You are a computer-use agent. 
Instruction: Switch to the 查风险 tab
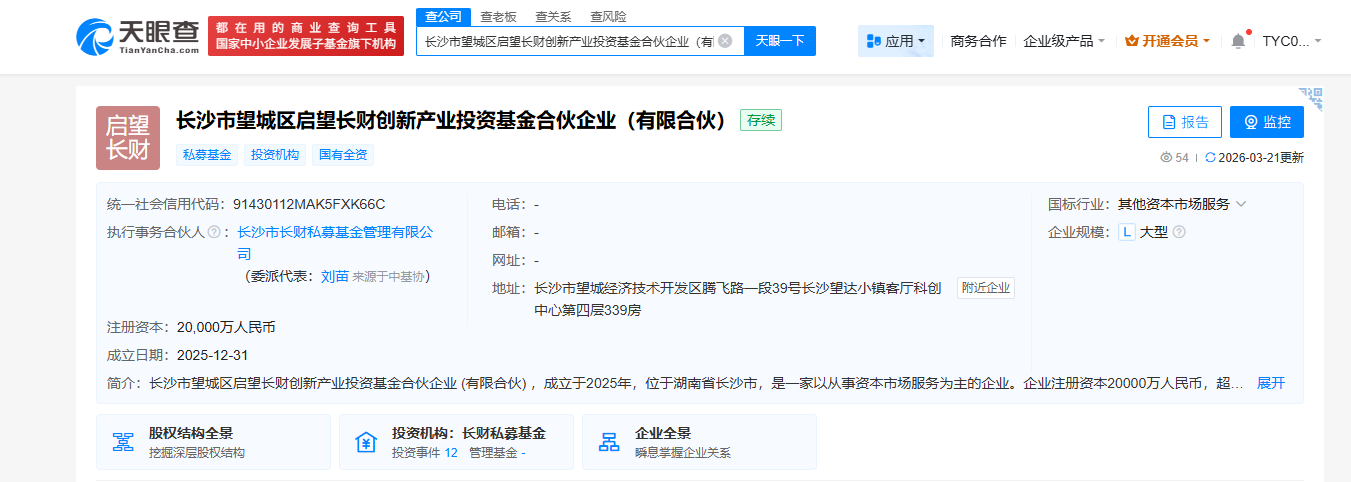pyautogui.click(x=608, y=16)
